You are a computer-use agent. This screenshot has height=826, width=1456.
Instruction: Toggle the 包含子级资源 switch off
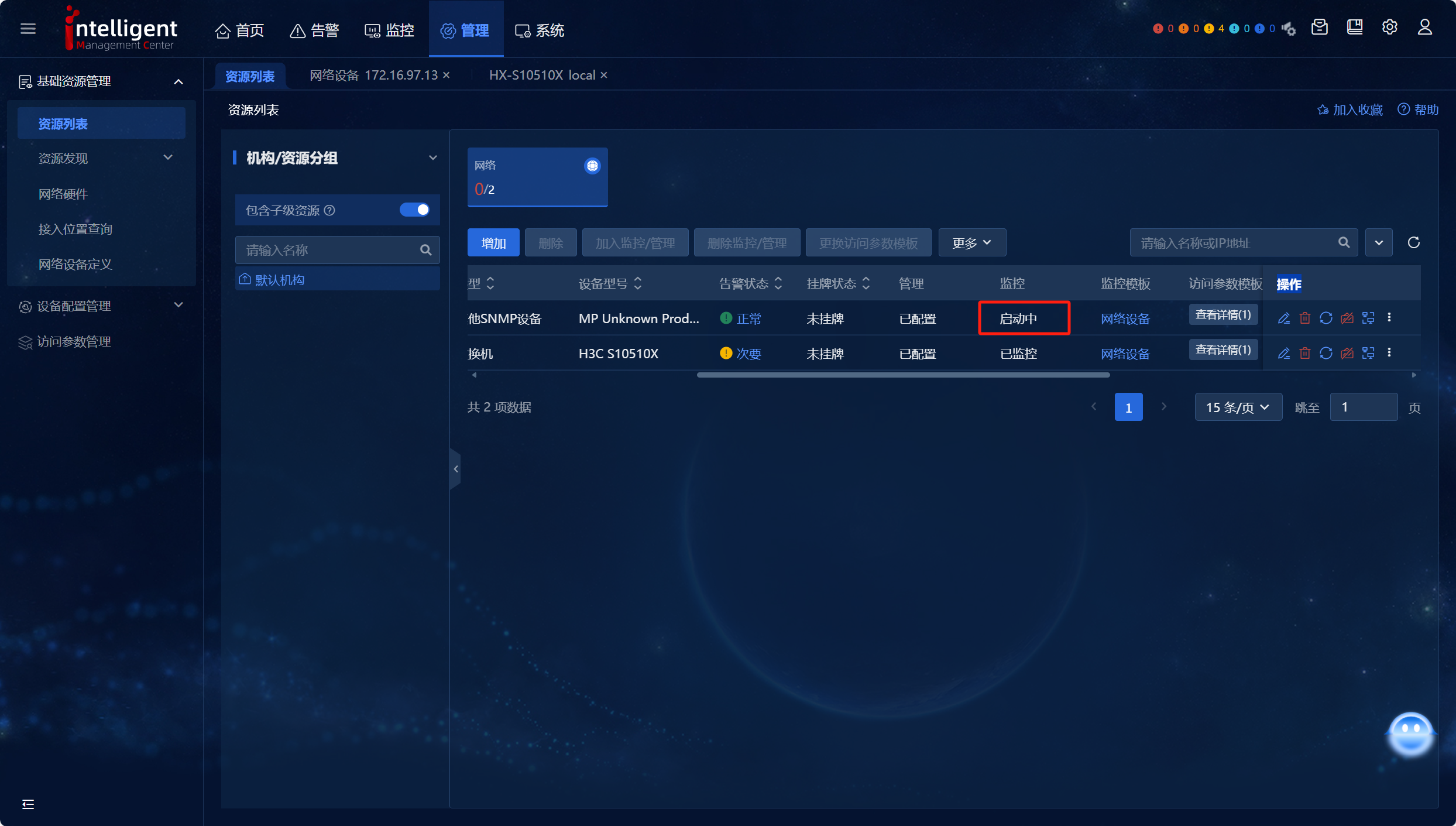point(414,210)
